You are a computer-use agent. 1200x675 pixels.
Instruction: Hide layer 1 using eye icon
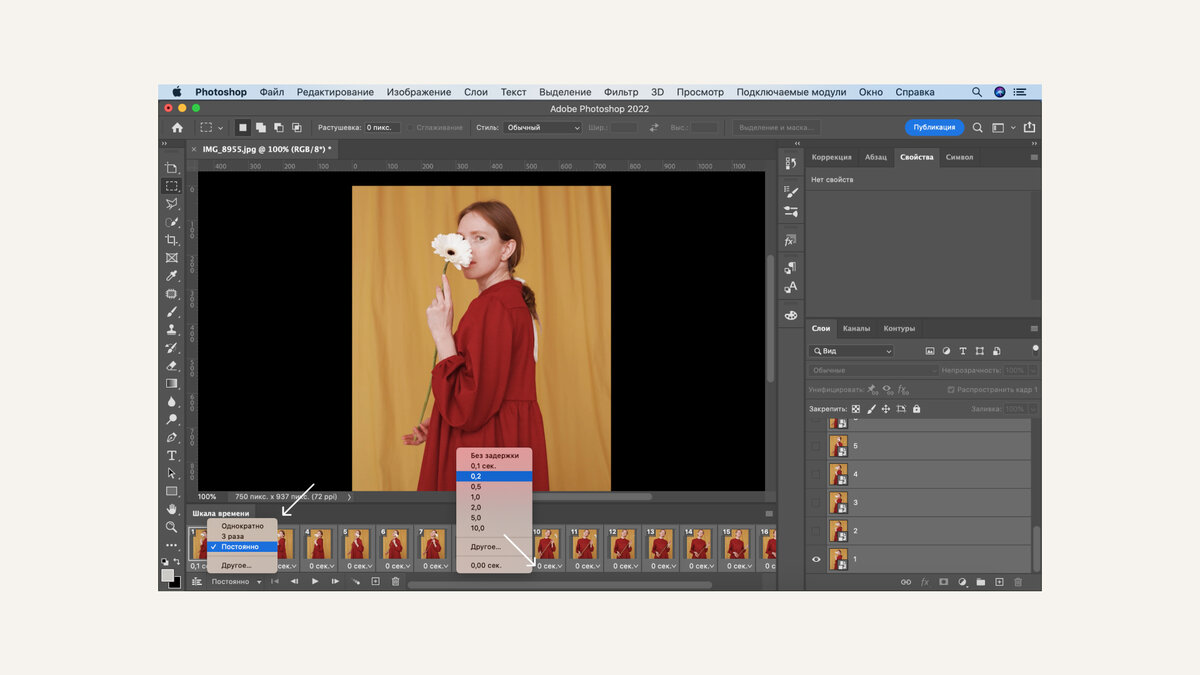pyautogui.click(x=816, y=559)
